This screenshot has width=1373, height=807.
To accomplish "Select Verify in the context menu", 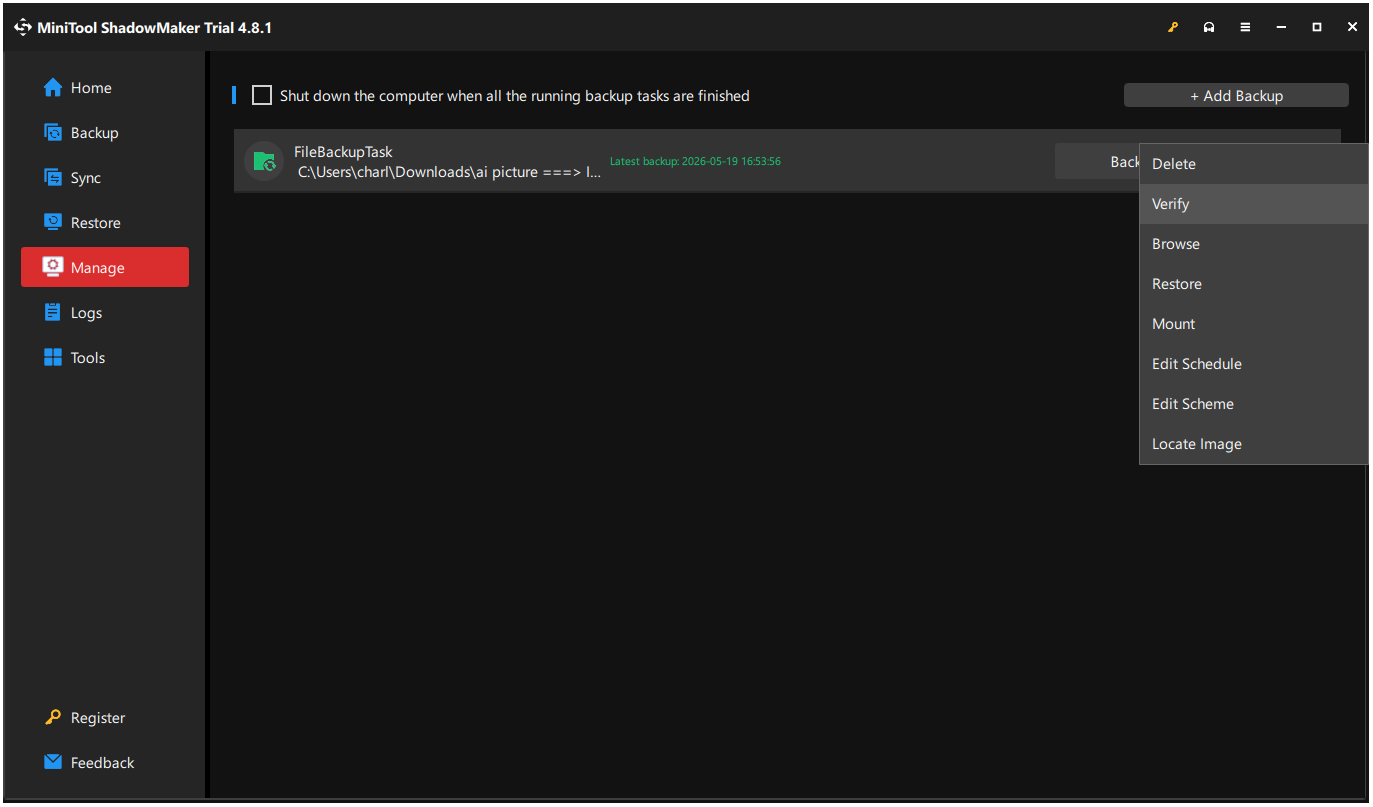I will [1253, 204].
